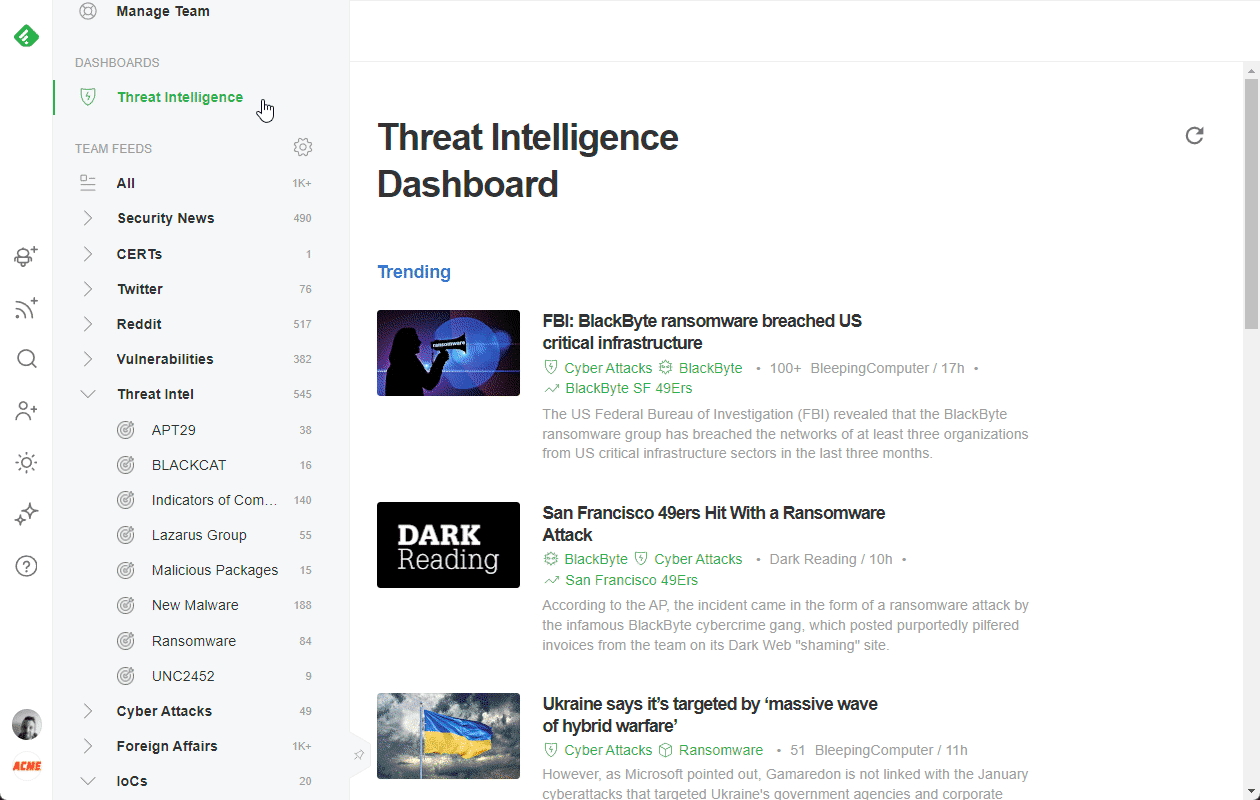Refresh the Threat Intelligence Dashboard
Image resolution: width=1260 pixels, height=800 pixels.
click(1194, 135)
